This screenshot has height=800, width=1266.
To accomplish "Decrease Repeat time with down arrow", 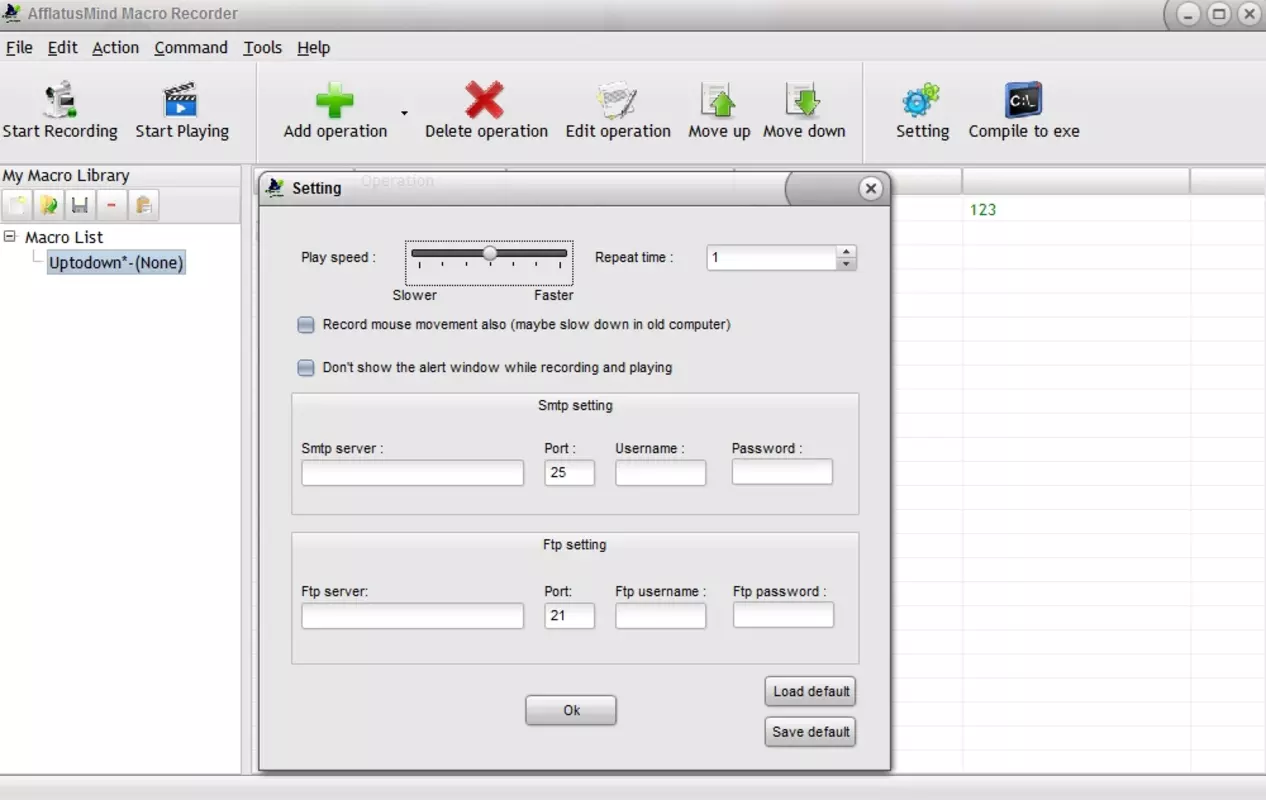I will (846, 264).
